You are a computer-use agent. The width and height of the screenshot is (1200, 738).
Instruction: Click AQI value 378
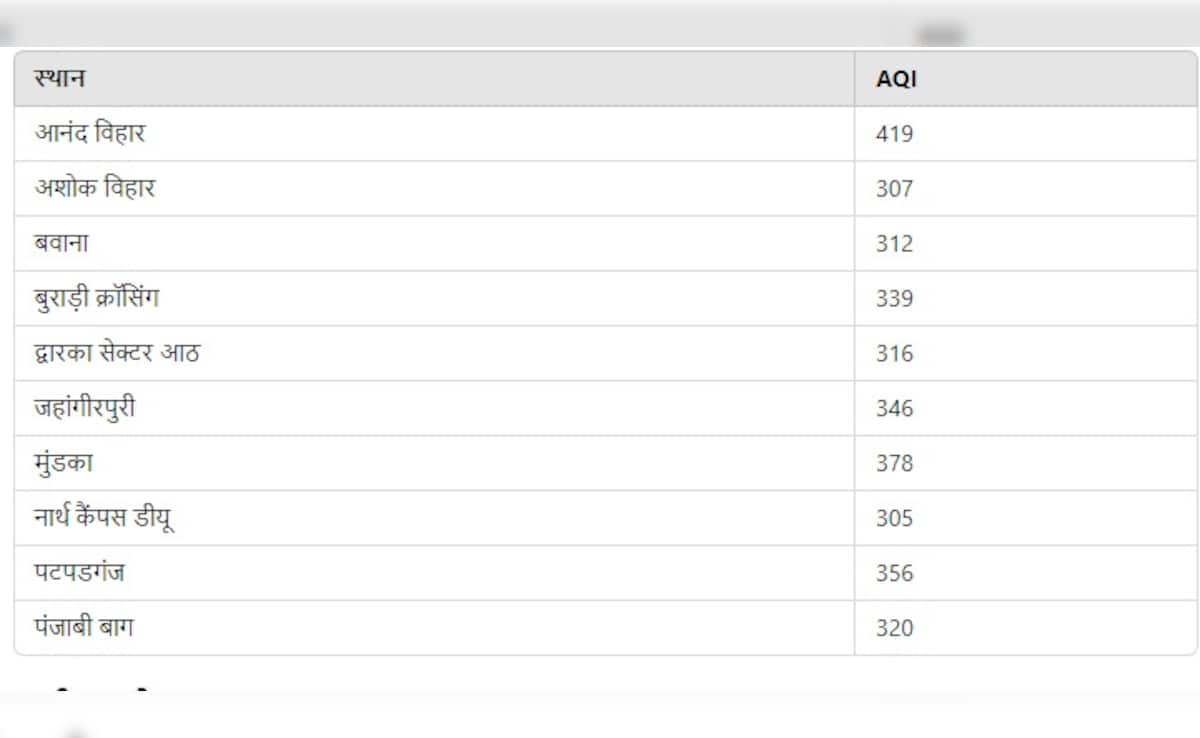(894, 464)
